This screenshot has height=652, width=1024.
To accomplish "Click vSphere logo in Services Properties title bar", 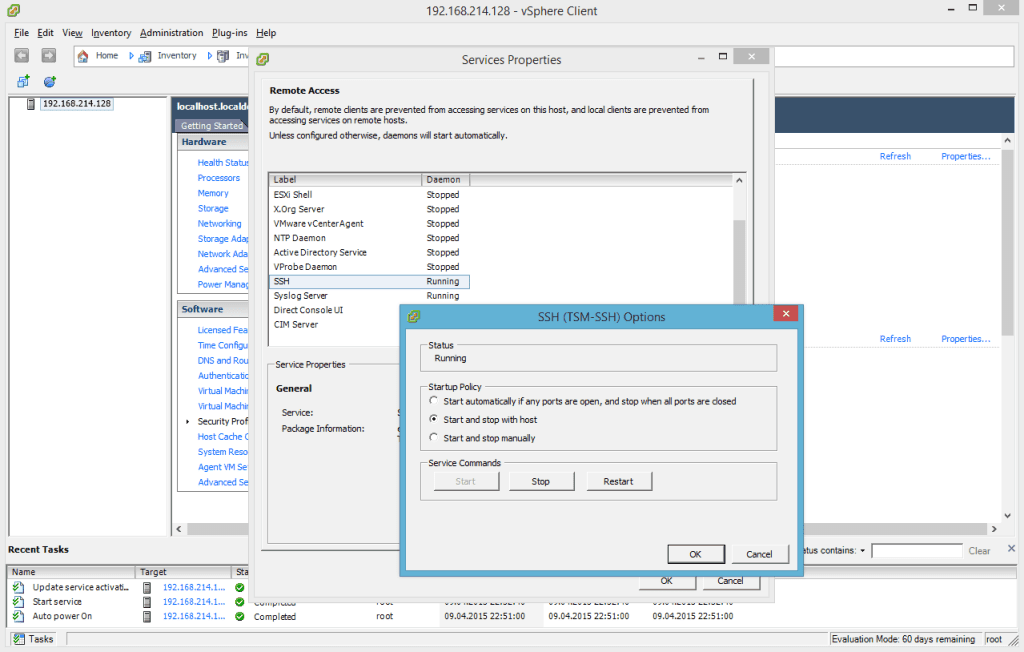I will [263, 59].
